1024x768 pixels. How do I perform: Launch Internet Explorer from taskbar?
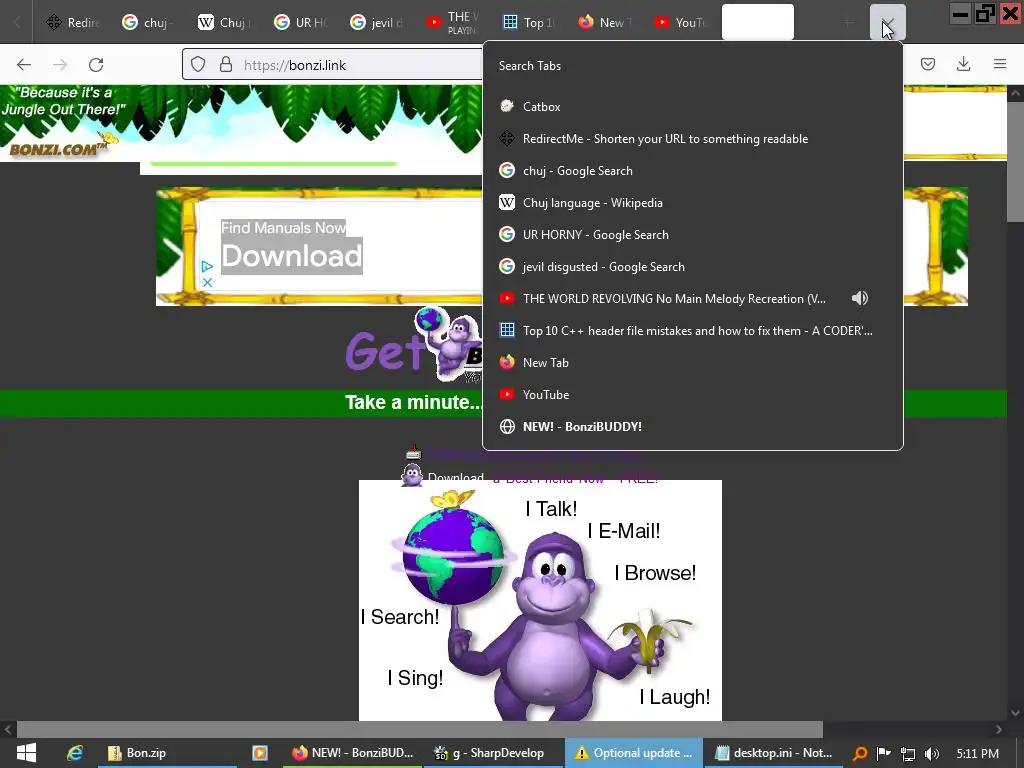75,753
